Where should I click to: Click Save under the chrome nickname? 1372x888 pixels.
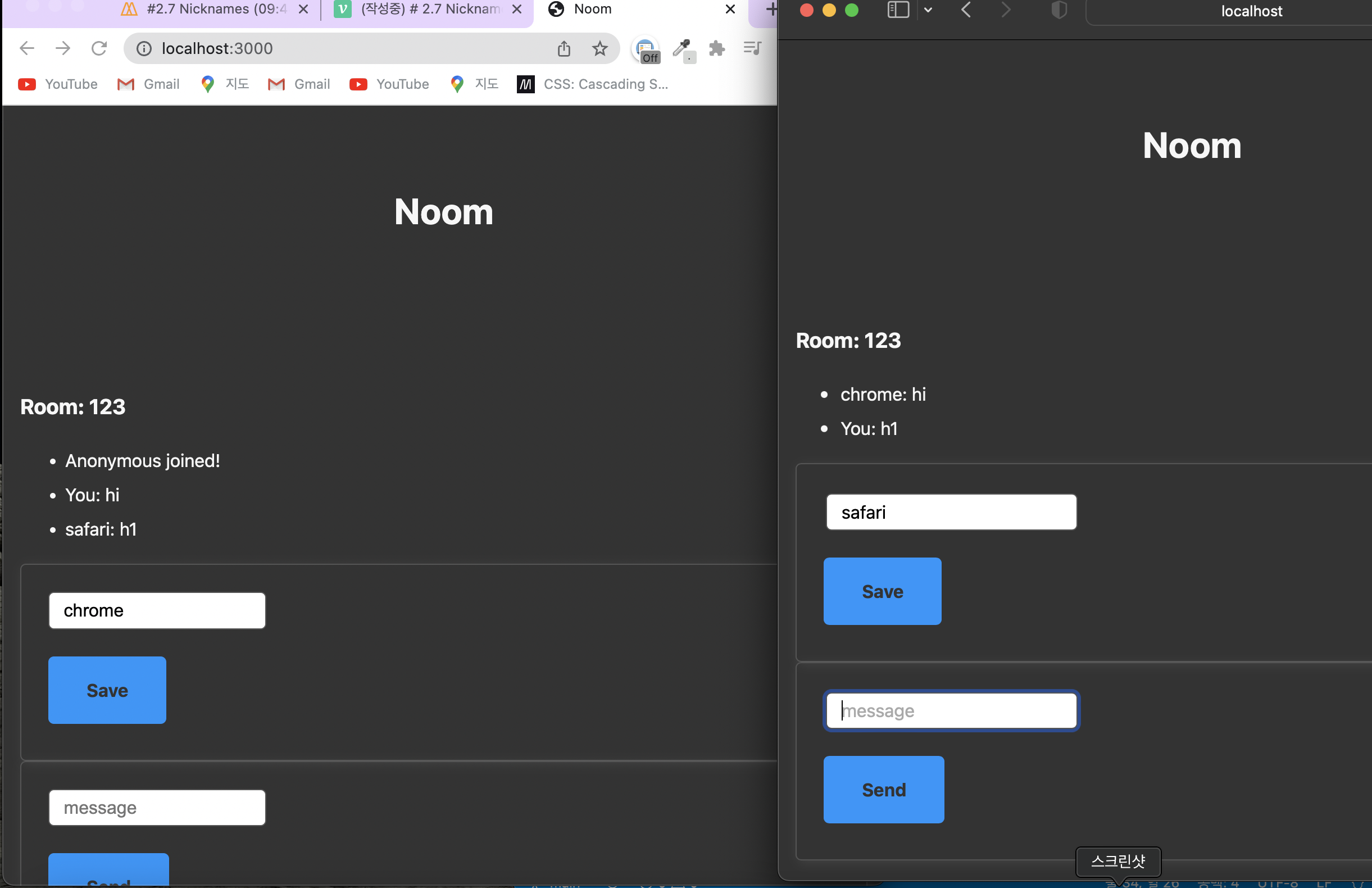[107, 690]
